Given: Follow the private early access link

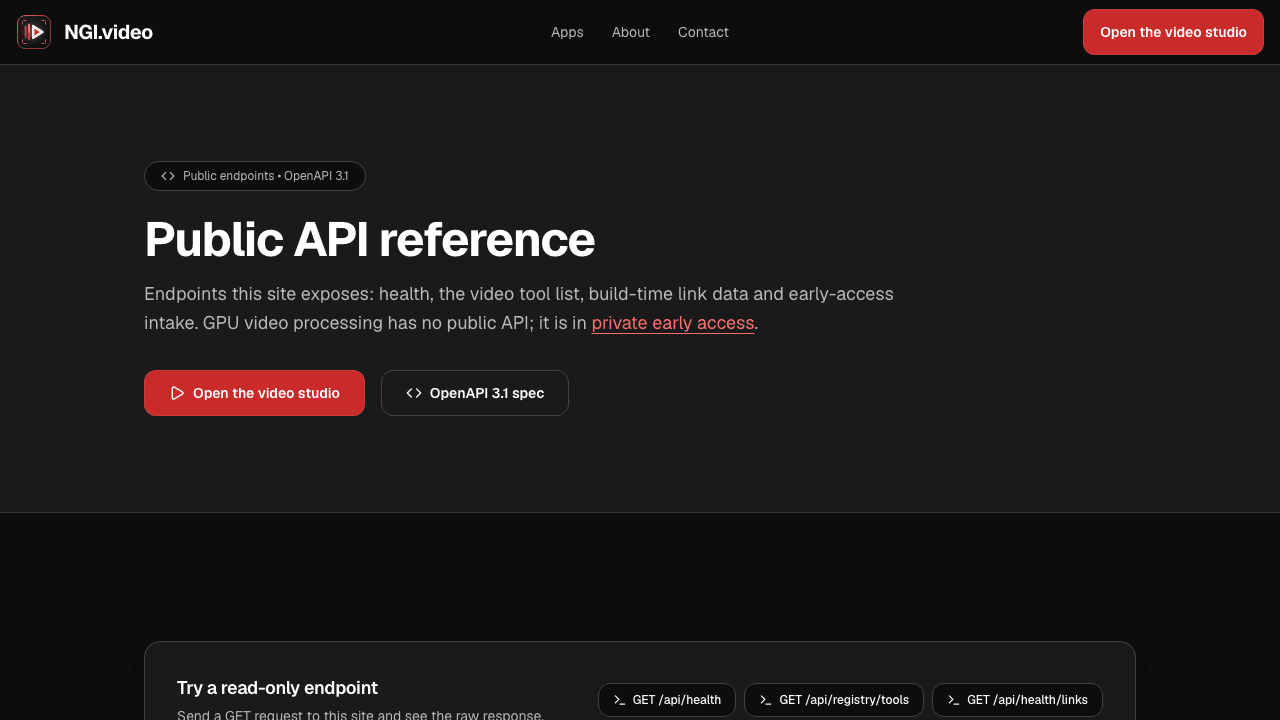Looking at the screenshot, I should [673, 323].
